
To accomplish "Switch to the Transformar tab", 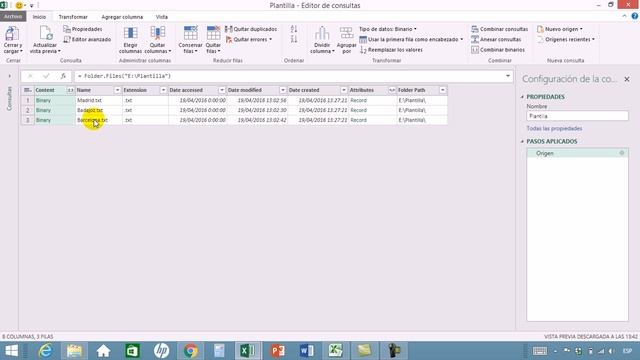I will pyautogui.click(x=73, y=17).
